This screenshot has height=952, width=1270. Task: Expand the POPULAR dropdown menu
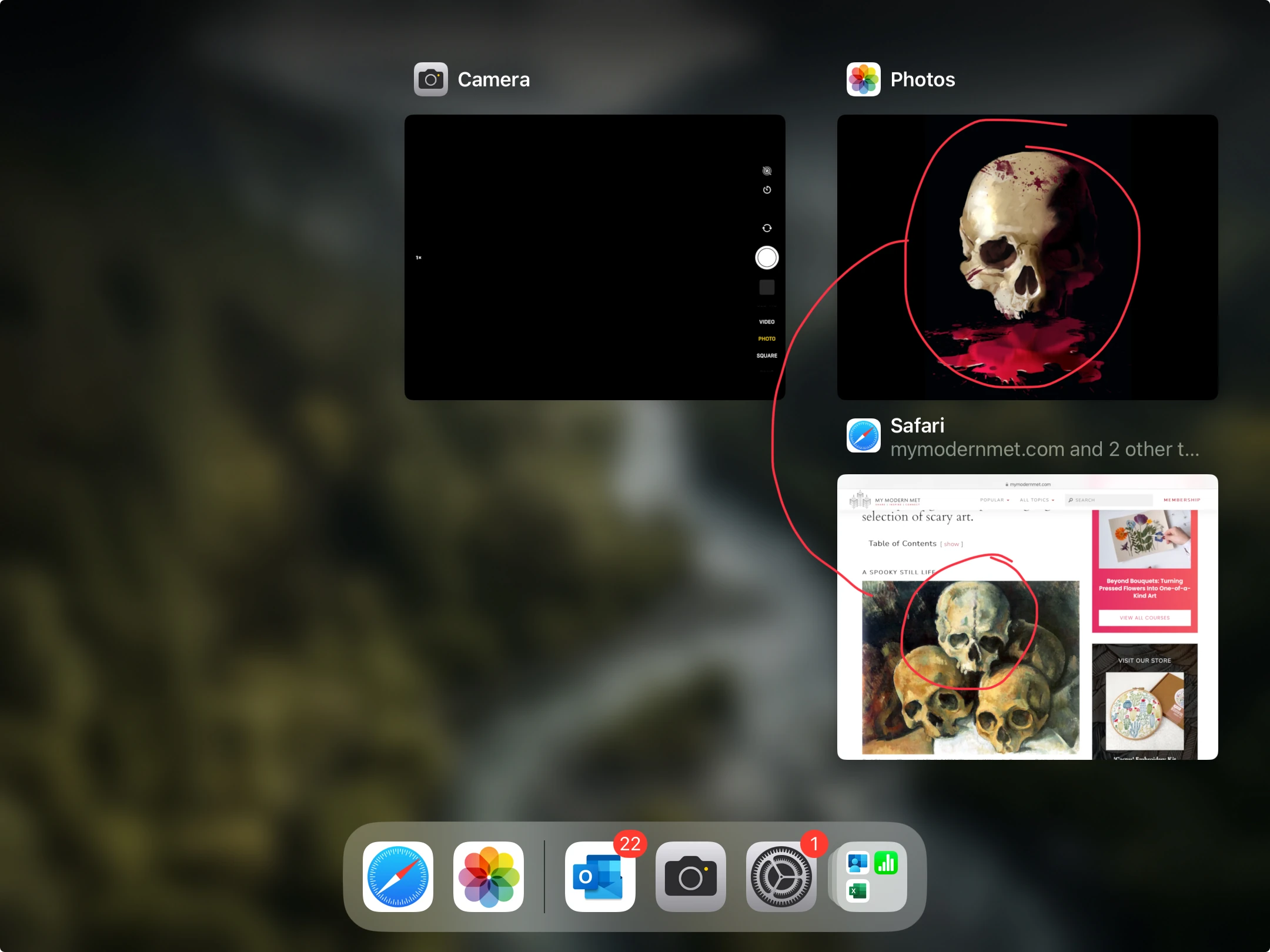994,500
